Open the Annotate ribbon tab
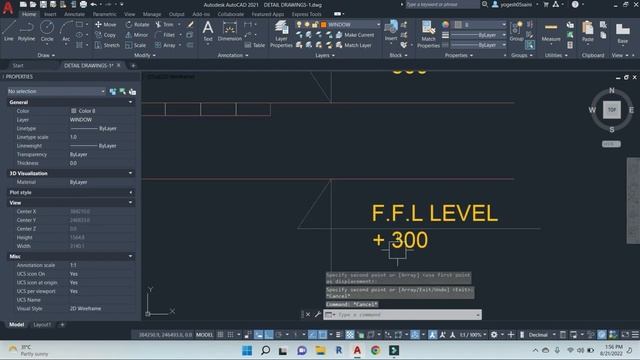640x360 pixels. pos(74,14)
